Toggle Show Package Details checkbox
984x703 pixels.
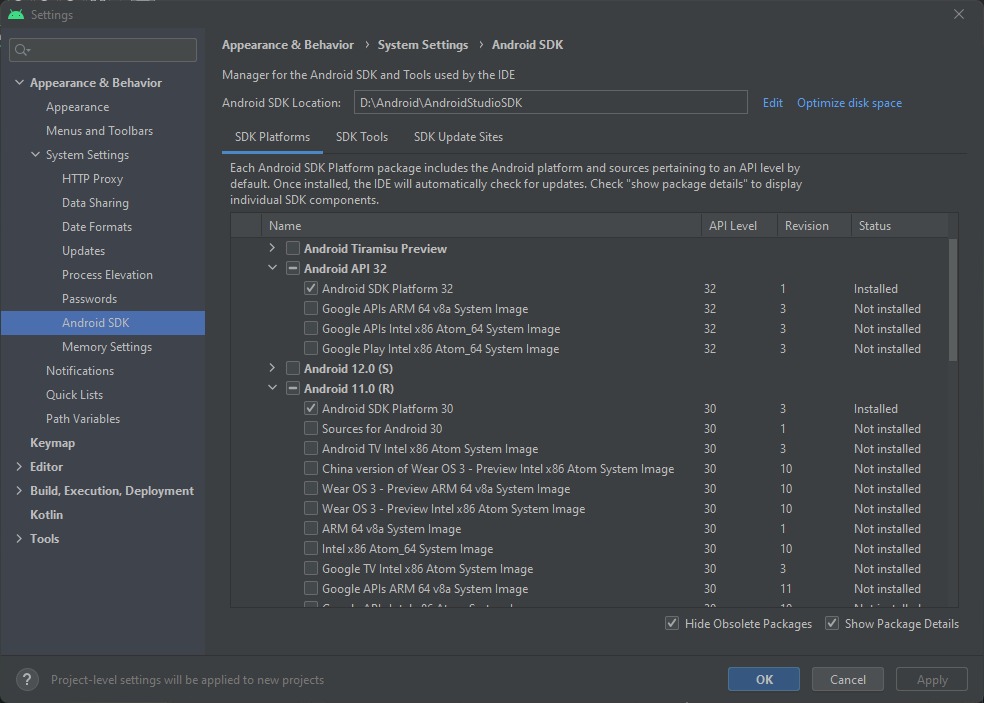pyautogui.click(x=832, y=624)
